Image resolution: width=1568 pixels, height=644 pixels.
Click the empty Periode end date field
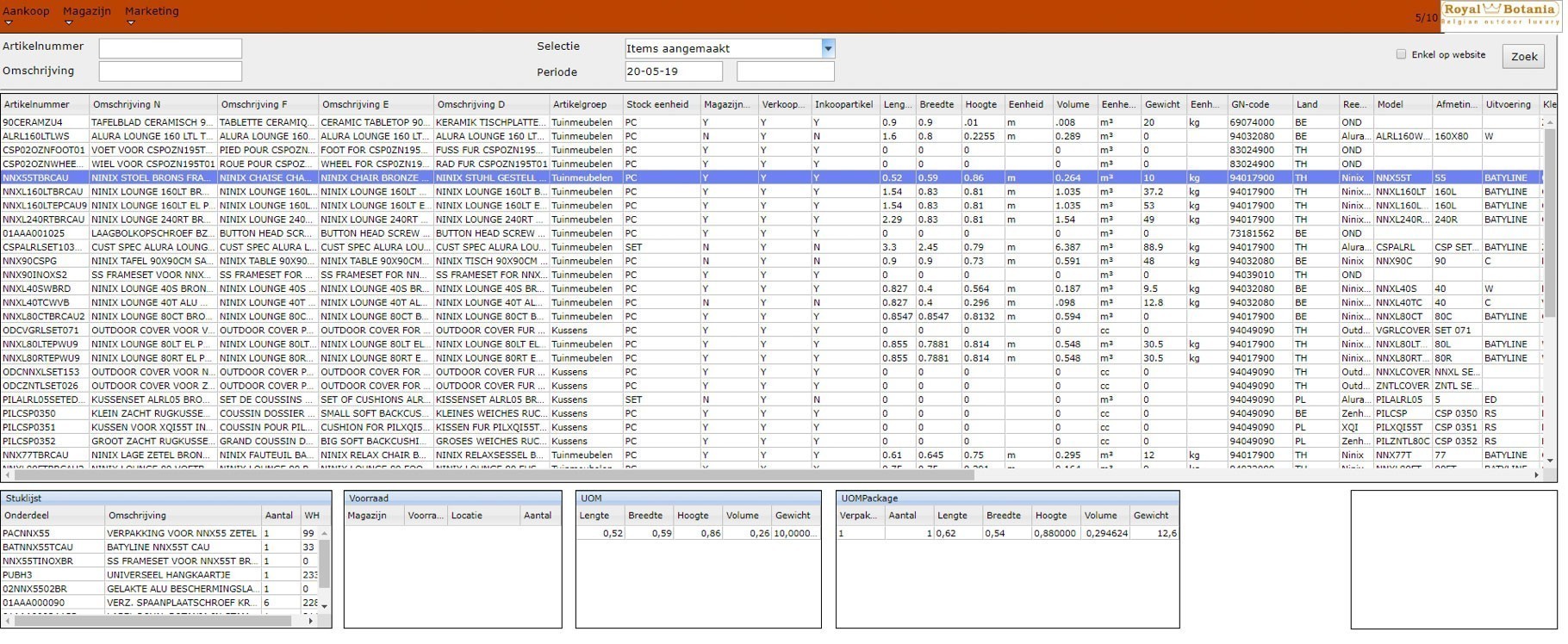point(786,71)
